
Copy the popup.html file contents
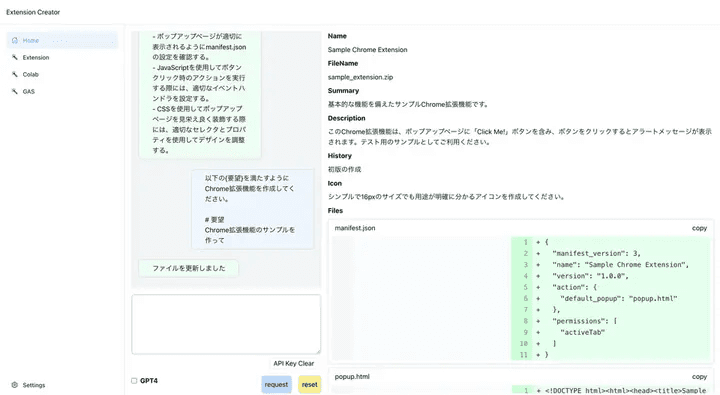[x=699, y=377]
